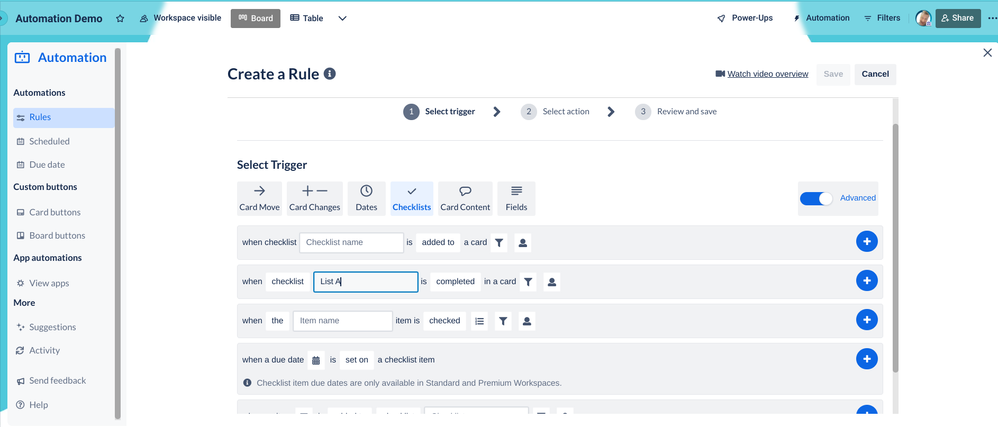Select the Checklists trigger tab
998x427 pixels.
[412, 199]
